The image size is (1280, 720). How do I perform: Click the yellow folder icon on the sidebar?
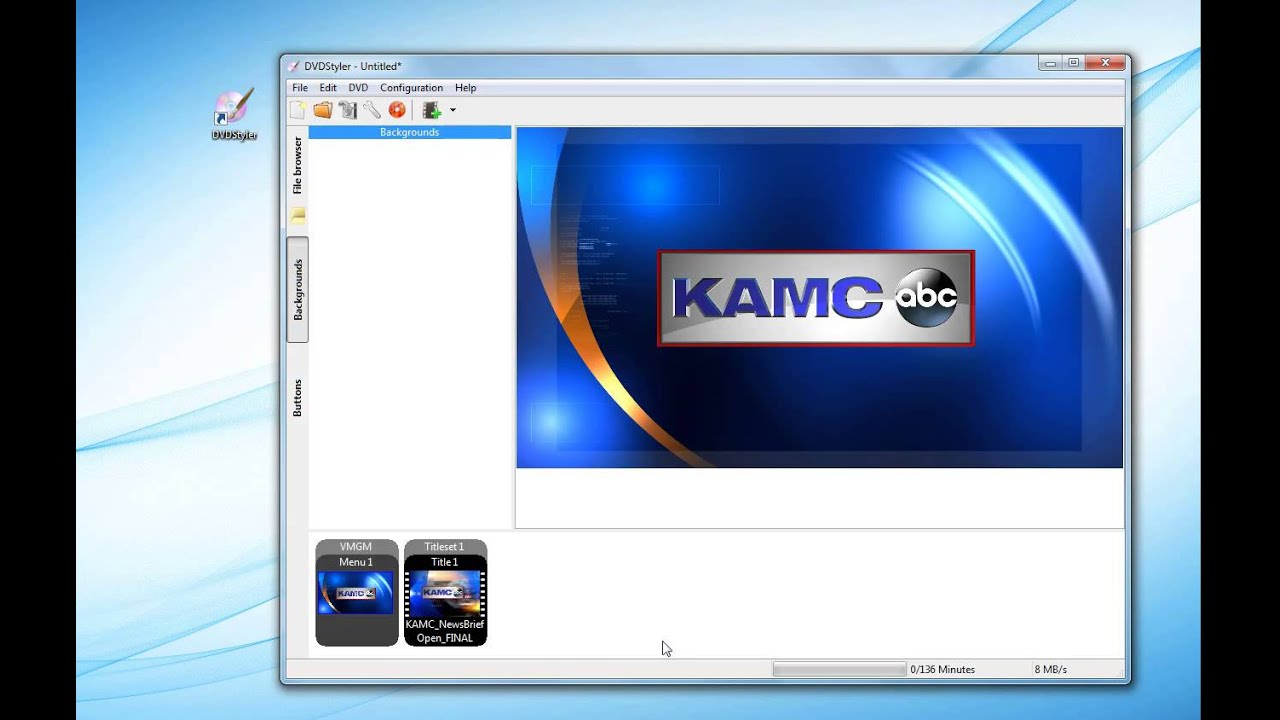click(297, 215)
